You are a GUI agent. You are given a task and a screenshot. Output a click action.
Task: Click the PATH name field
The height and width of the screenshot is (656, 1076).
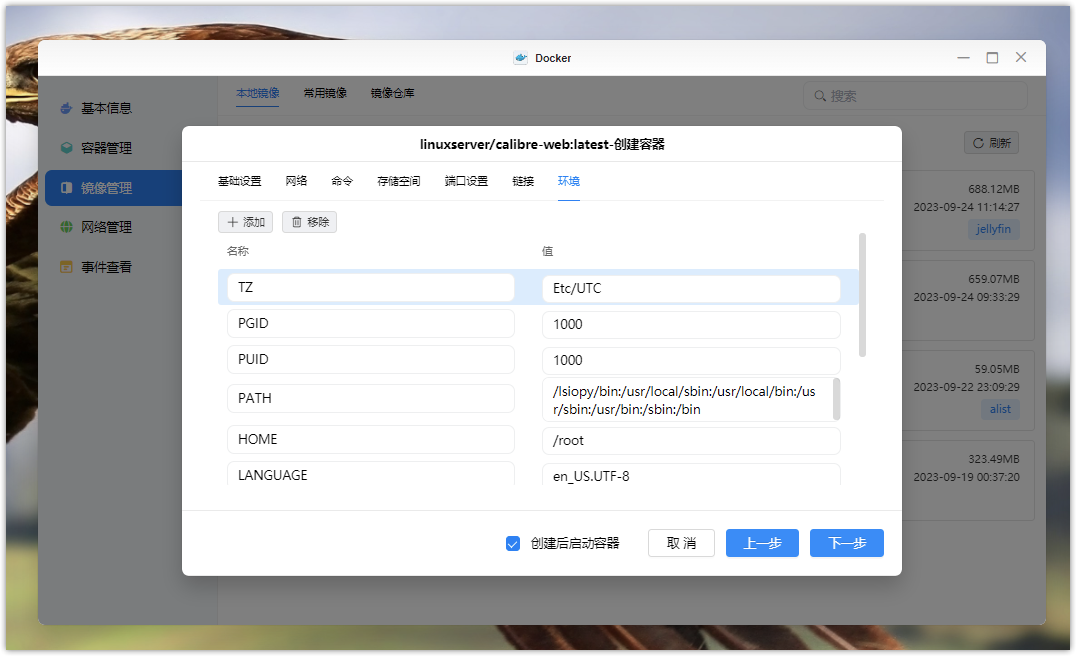click(x=371, y=399)
